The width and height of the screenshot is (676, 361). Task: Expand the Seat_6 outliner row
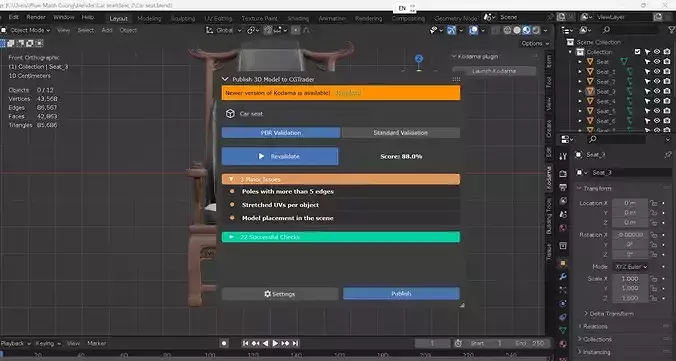[x=580, y=121]
